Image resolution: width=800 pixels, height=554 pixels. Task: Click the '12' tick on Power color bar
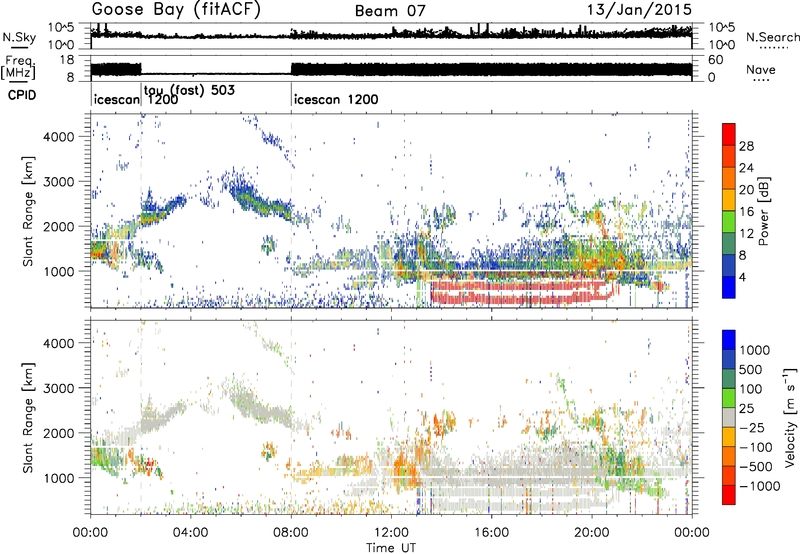746,234
